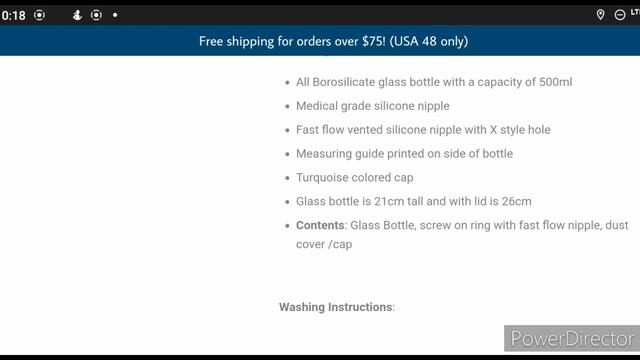Screen dimensions: 640x360
Task: Click '(USA 48 only)' in the banner
Action: tap(429, 41)
